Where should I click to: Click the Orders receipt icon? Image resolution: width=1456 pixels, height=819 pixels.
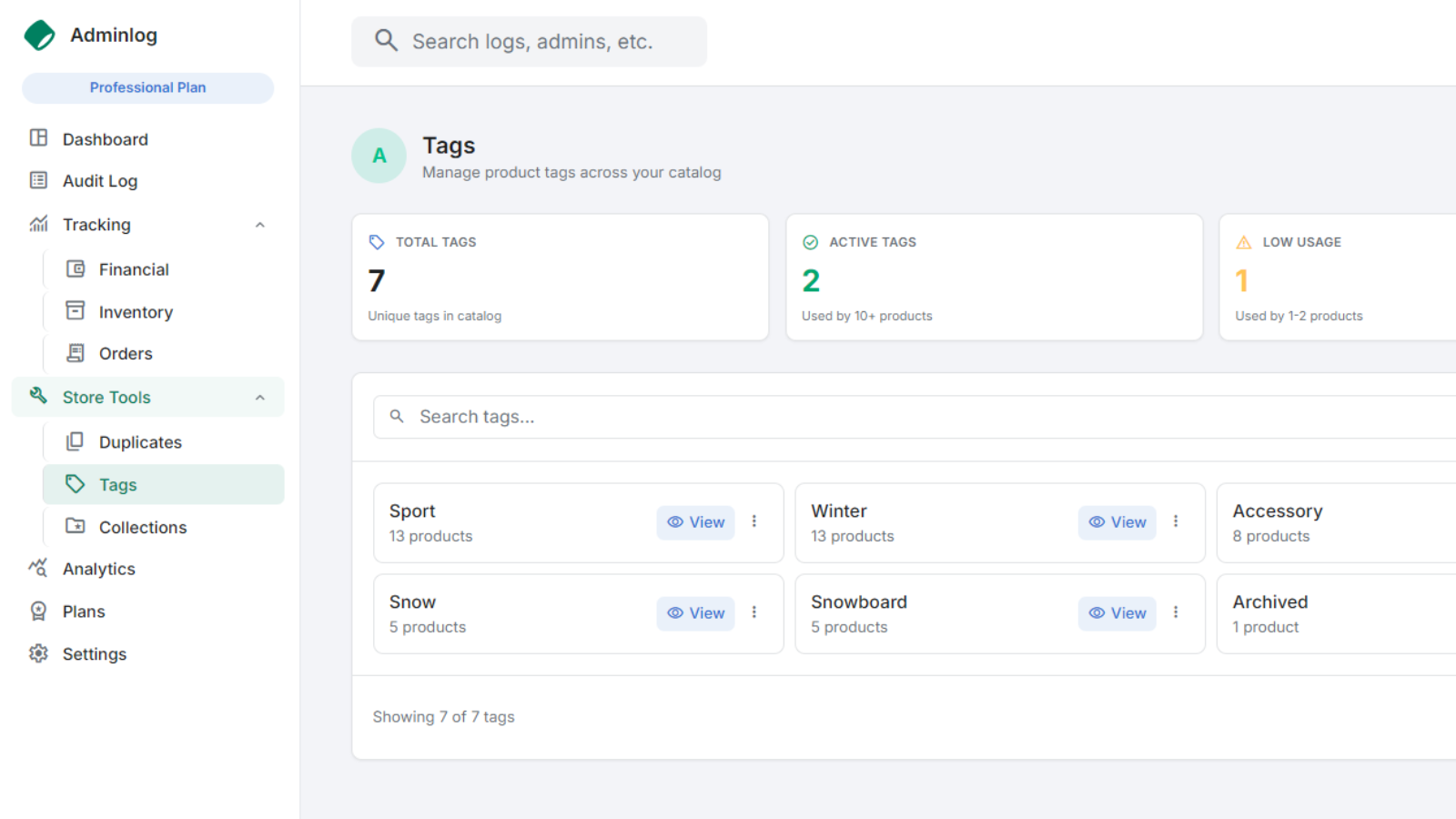(x=76, y=353)
